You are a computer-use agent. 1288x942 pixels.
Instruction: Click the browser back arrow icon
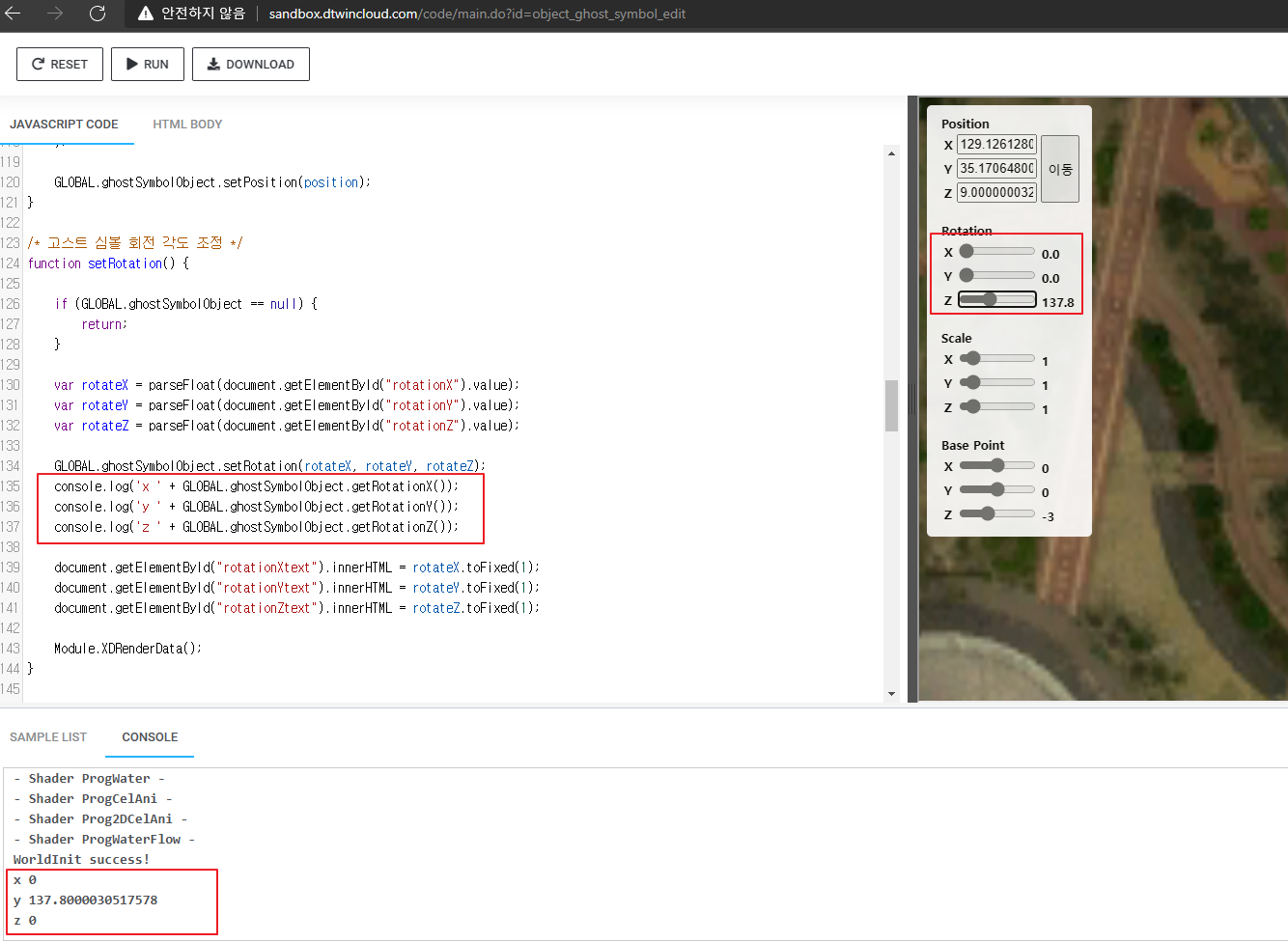17,14
